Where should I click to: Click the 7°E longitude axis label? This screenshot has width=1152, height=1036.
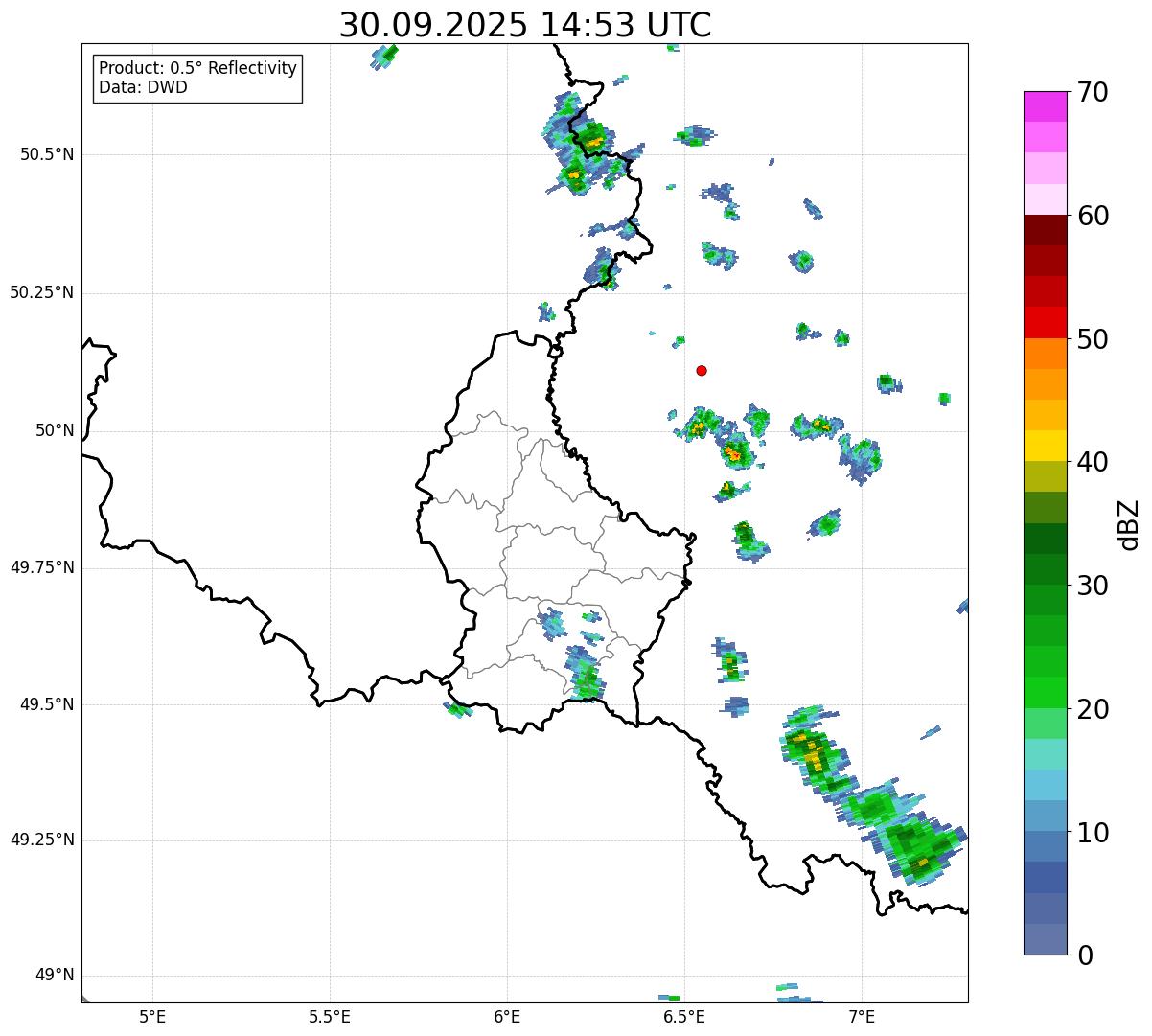coord(862,1016)
